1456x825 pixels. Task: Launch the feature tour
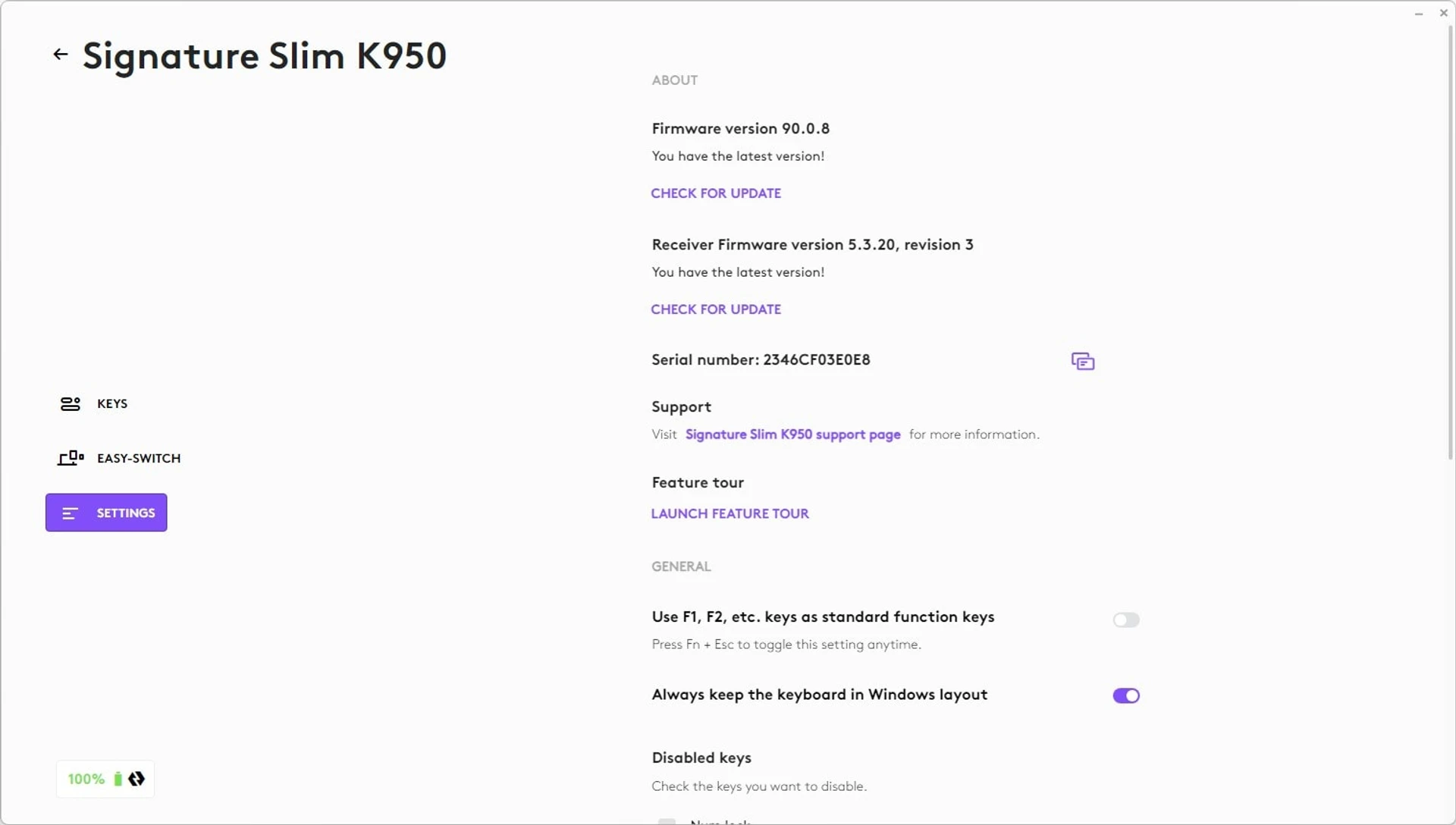[x=730, y=513]
